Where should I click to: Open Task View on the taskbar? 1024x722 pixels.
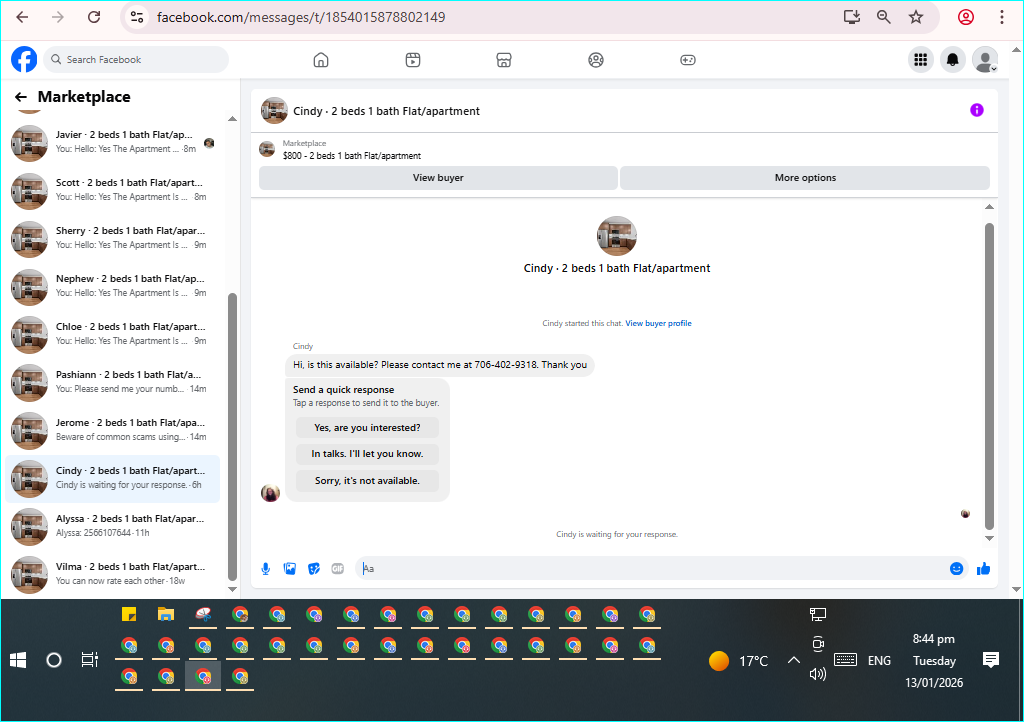point(89,661)
